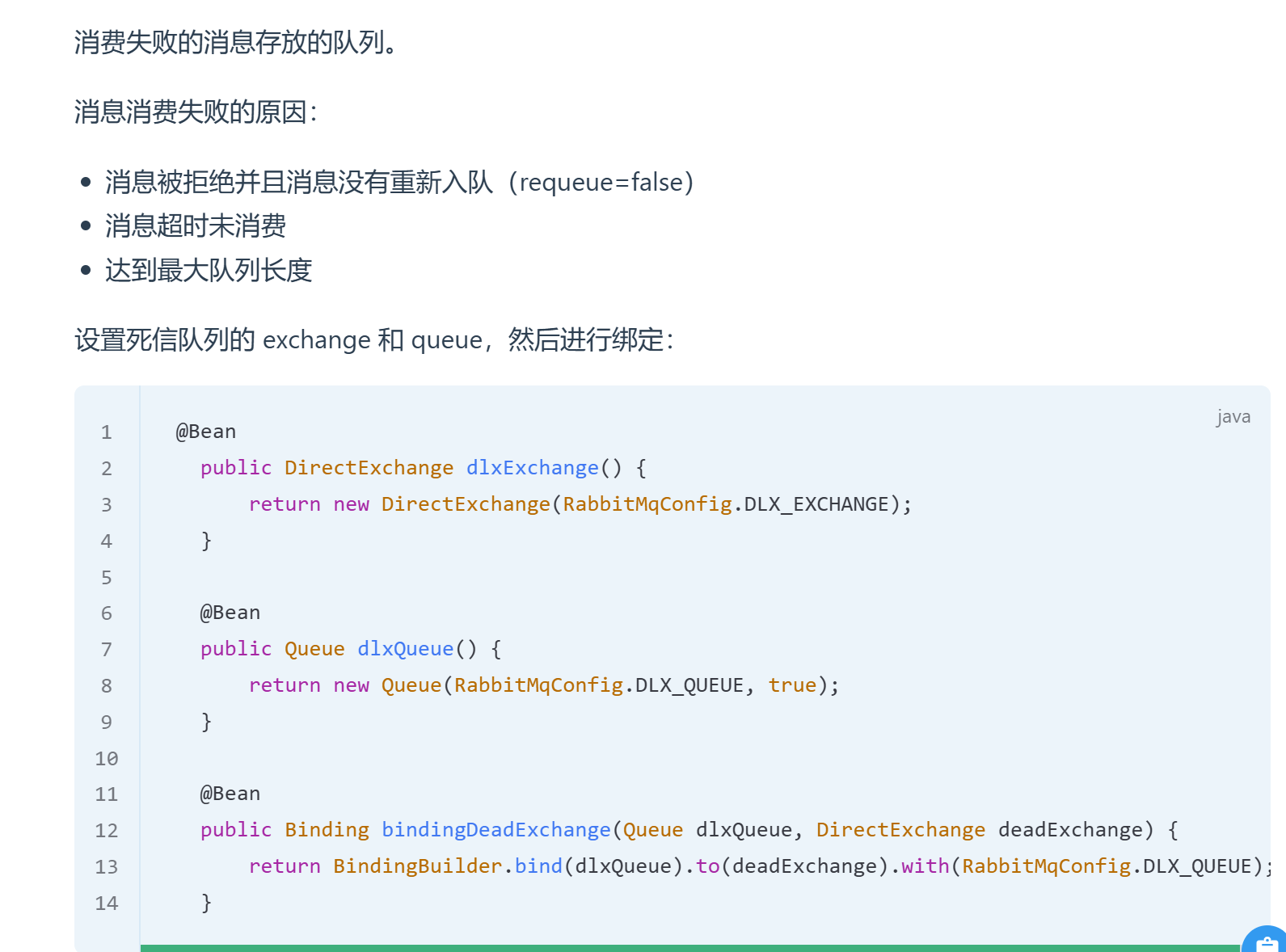
Task: Click the green horizontal scrollbar of code block
Action: coord(687,948)
